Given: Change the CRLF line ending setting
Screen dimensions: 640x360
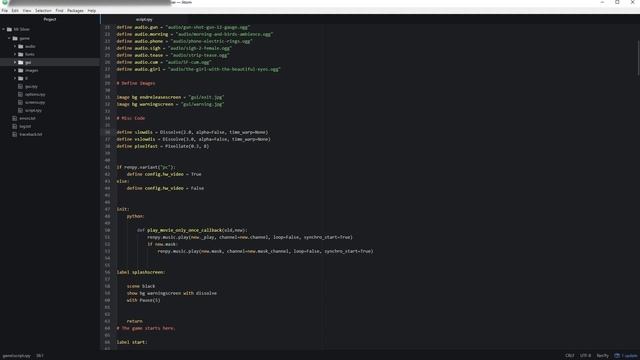Looking at the screenshot, I should pyautogui.click(x=570, y=356).
